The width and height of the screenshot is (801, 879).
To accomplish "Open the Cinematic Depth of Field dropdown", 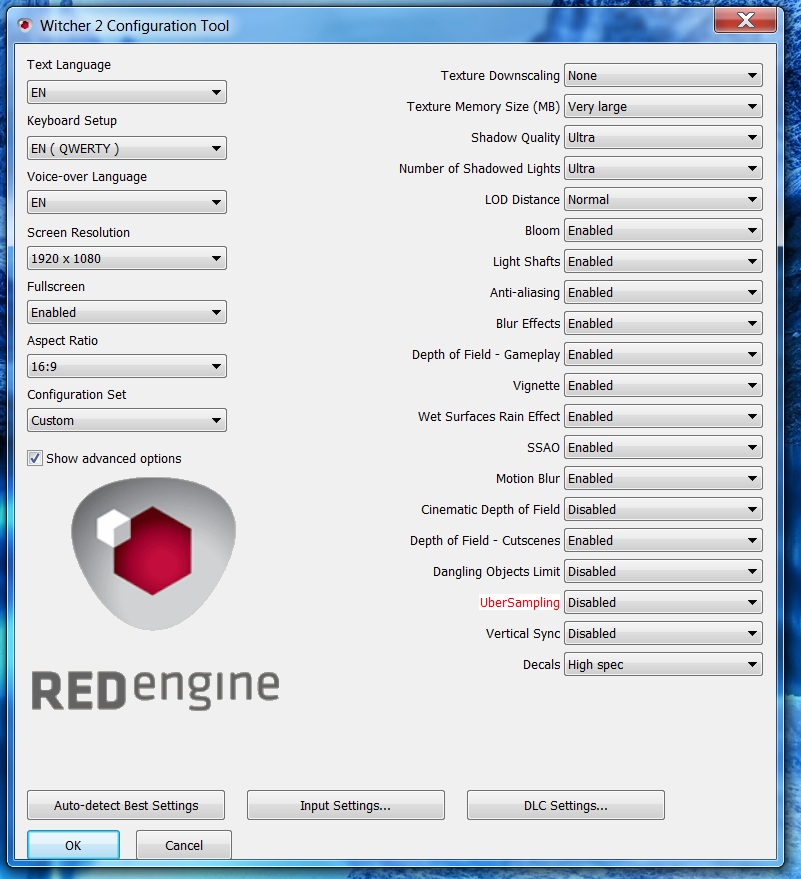I will pos(663,510).
